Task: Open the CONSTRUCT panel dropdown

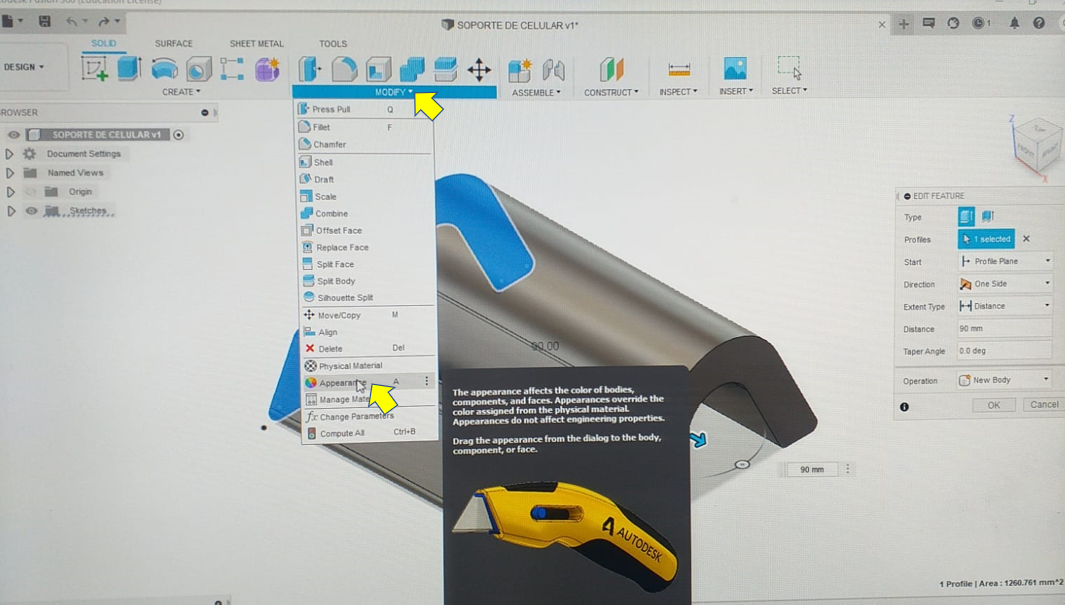Action: 611,92
